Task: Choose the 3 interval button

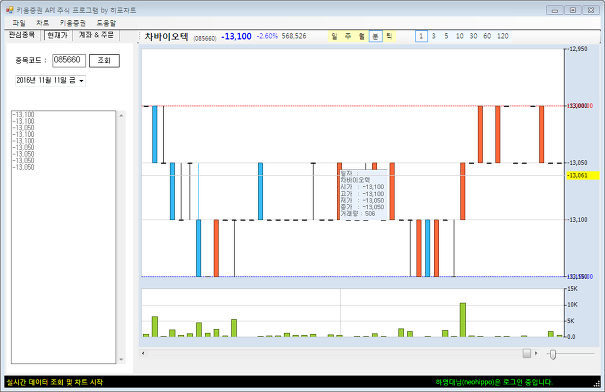Action: pos(434,36)
